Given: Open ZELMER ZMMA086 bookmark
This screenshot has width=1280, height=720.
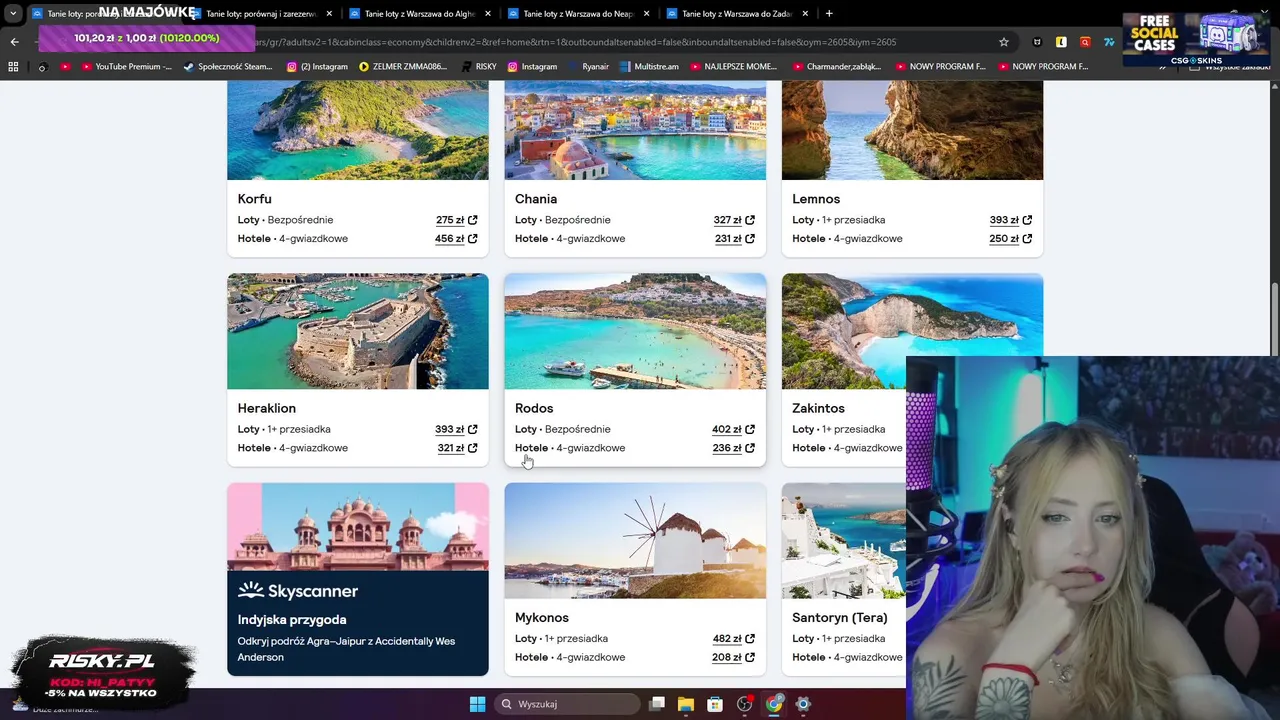Looking at the screenshot, I should click(402, 66).
